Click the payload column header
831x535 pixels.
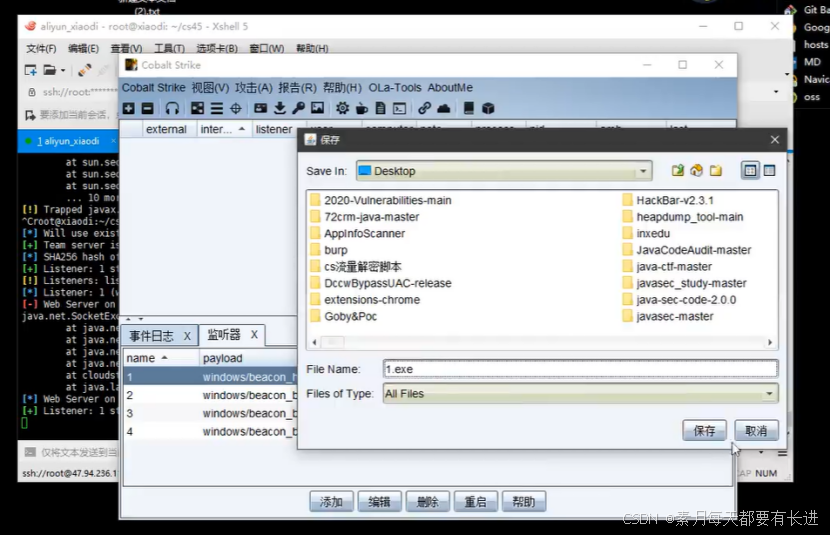[248, 358]
